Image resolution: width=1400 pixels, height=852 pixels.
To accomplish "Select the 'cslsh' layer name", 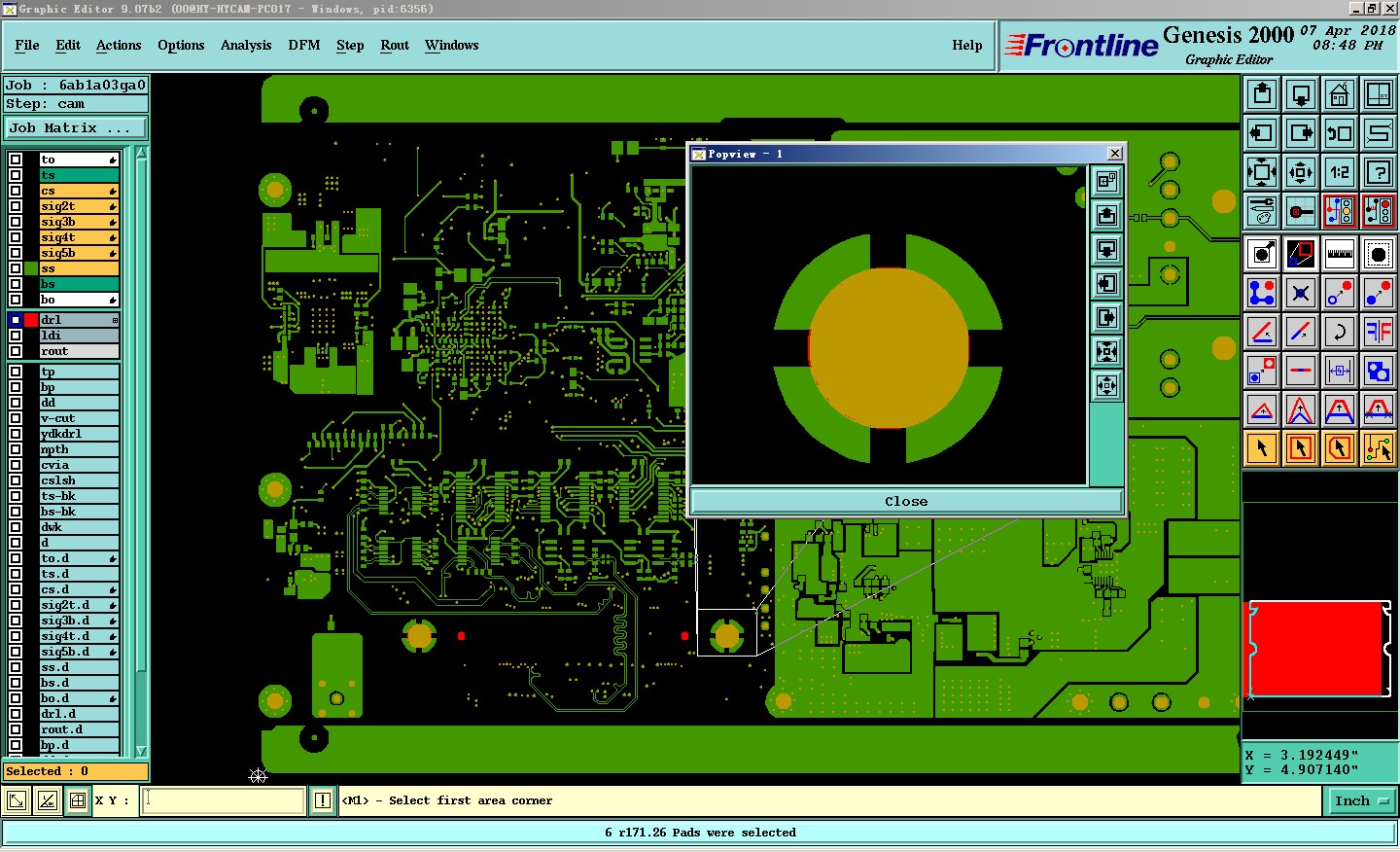I will pyautogui.click(x=78, y=480).
